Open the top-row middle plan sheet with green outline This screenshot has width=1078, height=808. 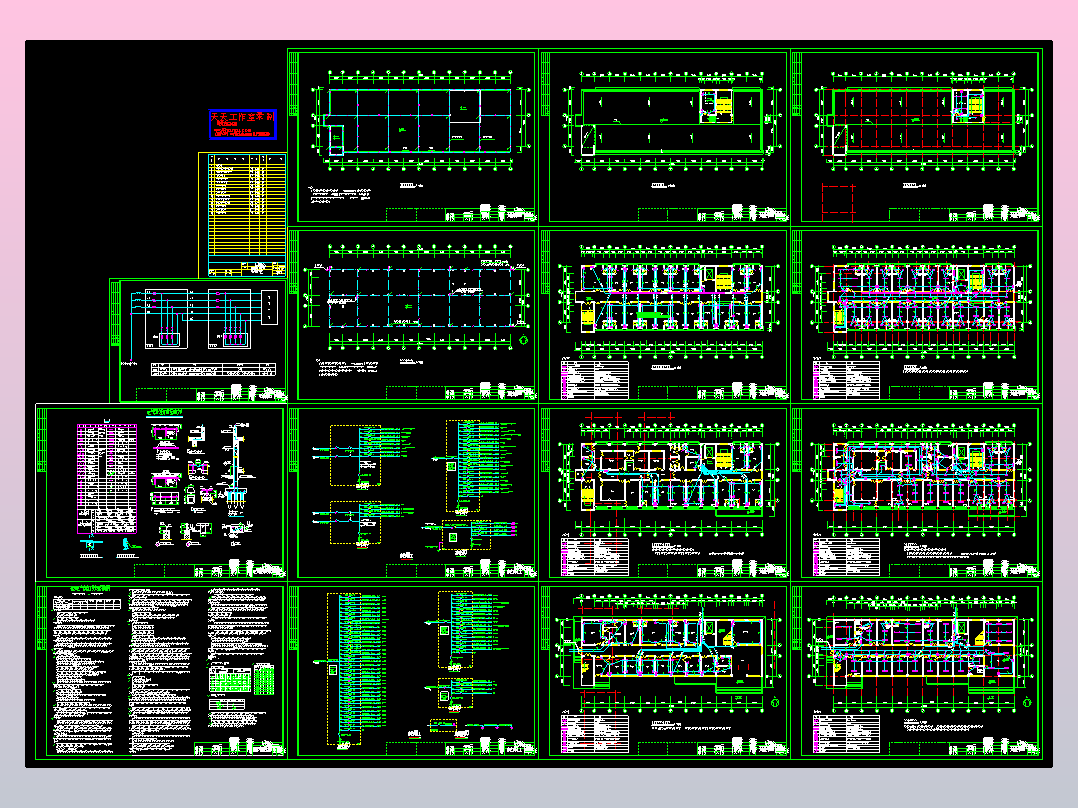664,137
